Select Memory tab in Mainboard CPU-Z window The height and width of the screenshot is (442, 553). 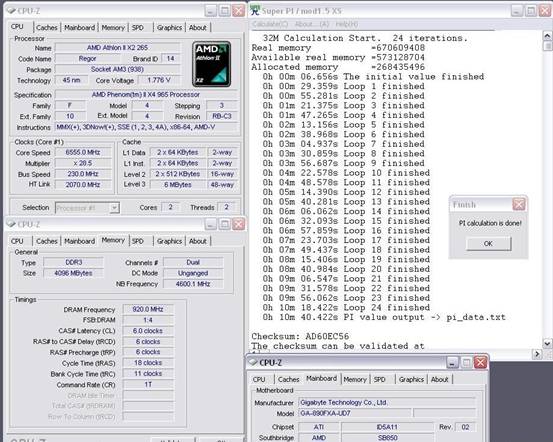[355, 380]
